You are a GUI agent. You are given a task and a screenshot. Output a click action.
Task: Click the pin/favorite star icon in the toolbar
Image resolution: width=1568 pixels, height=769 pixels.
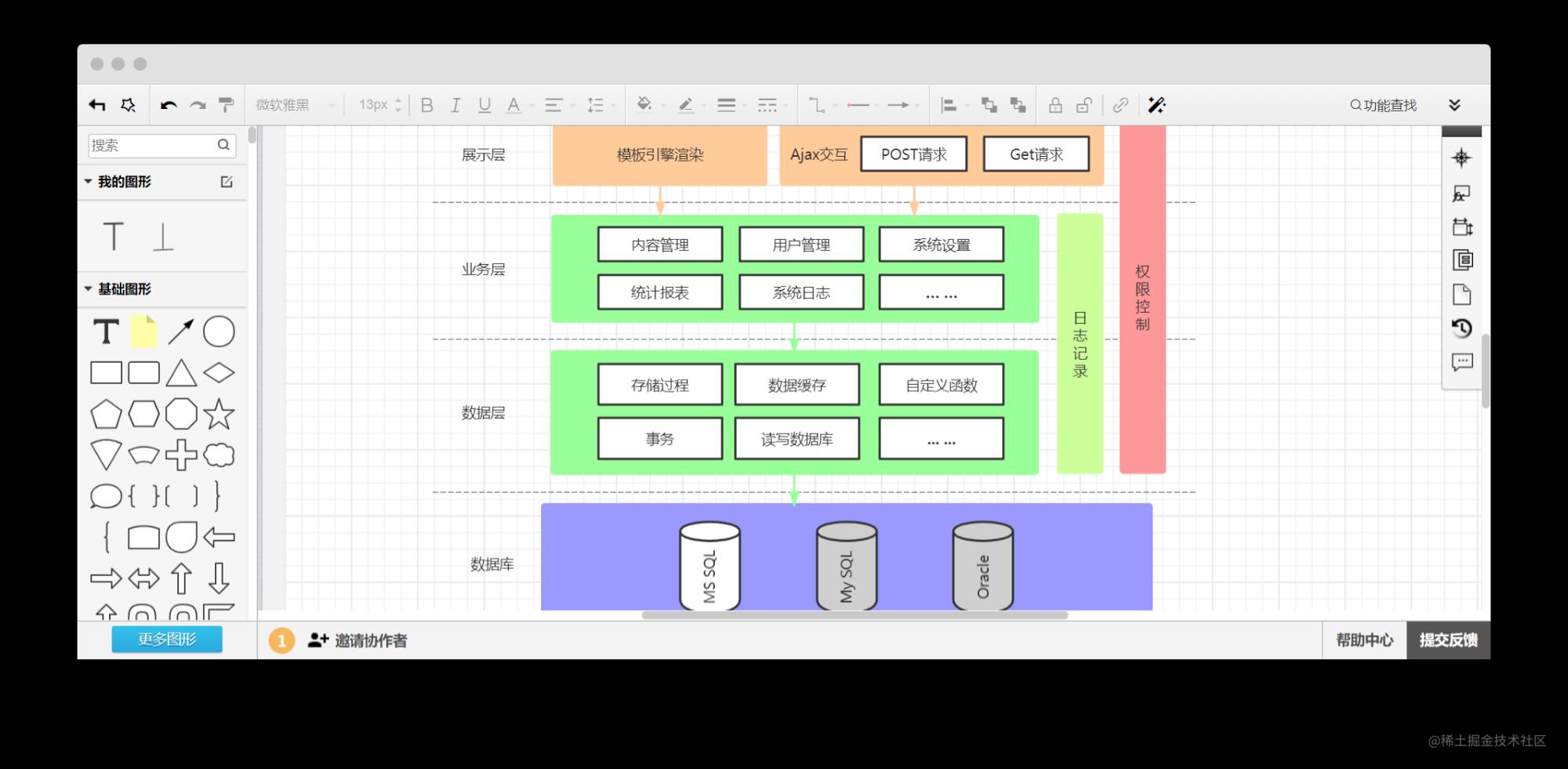pos(129,105)
